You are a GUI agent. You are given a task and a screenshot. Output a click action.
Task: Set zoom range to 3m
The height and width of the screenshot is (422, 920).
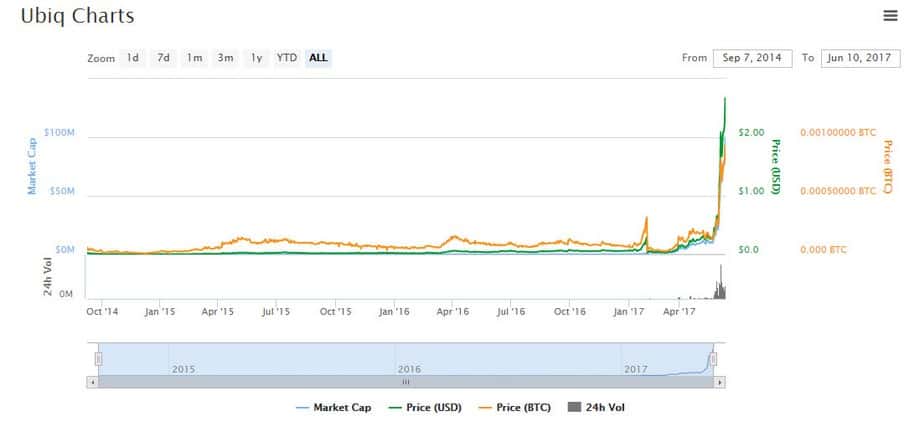pos(225,58)
